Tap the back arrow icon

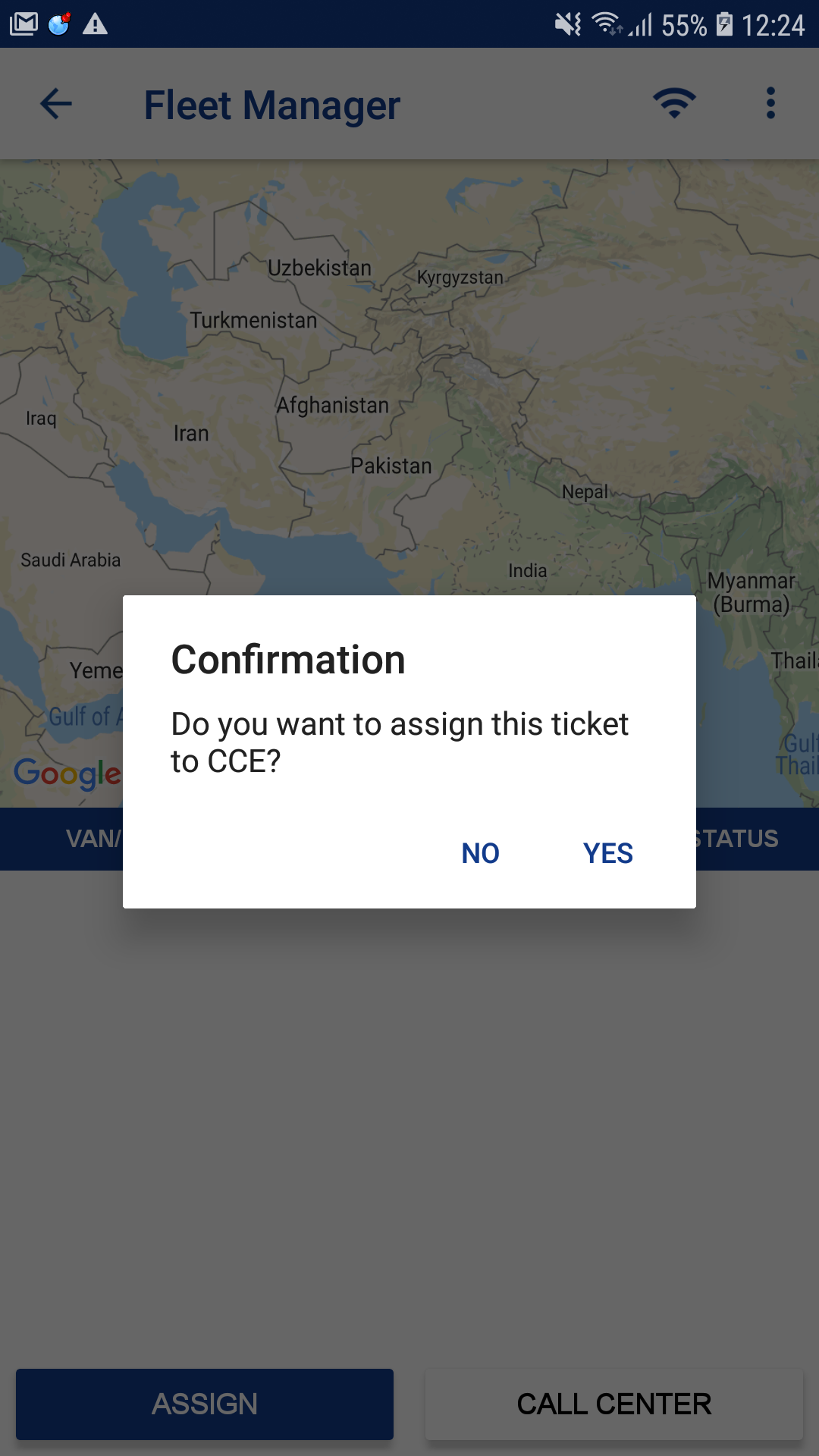coord(56,104)
